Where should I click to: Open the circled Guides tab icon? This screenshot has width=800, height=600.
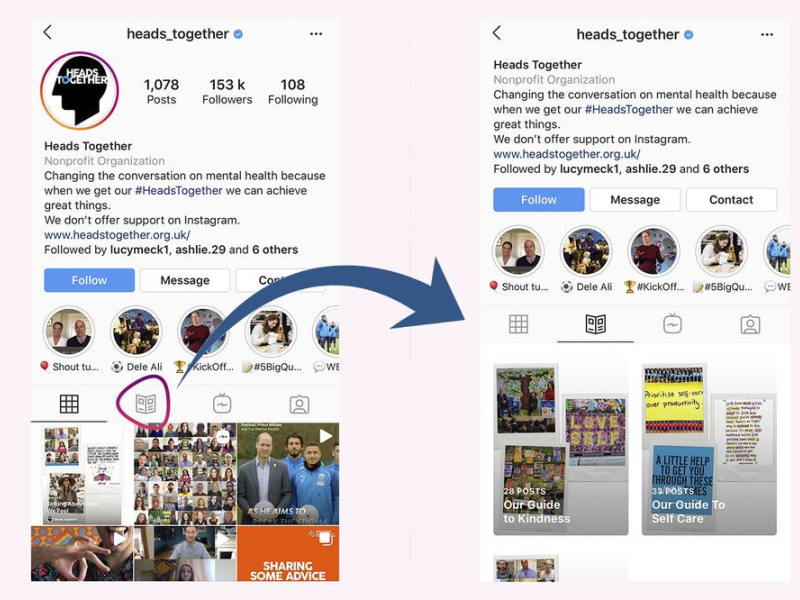pos(145,404)
